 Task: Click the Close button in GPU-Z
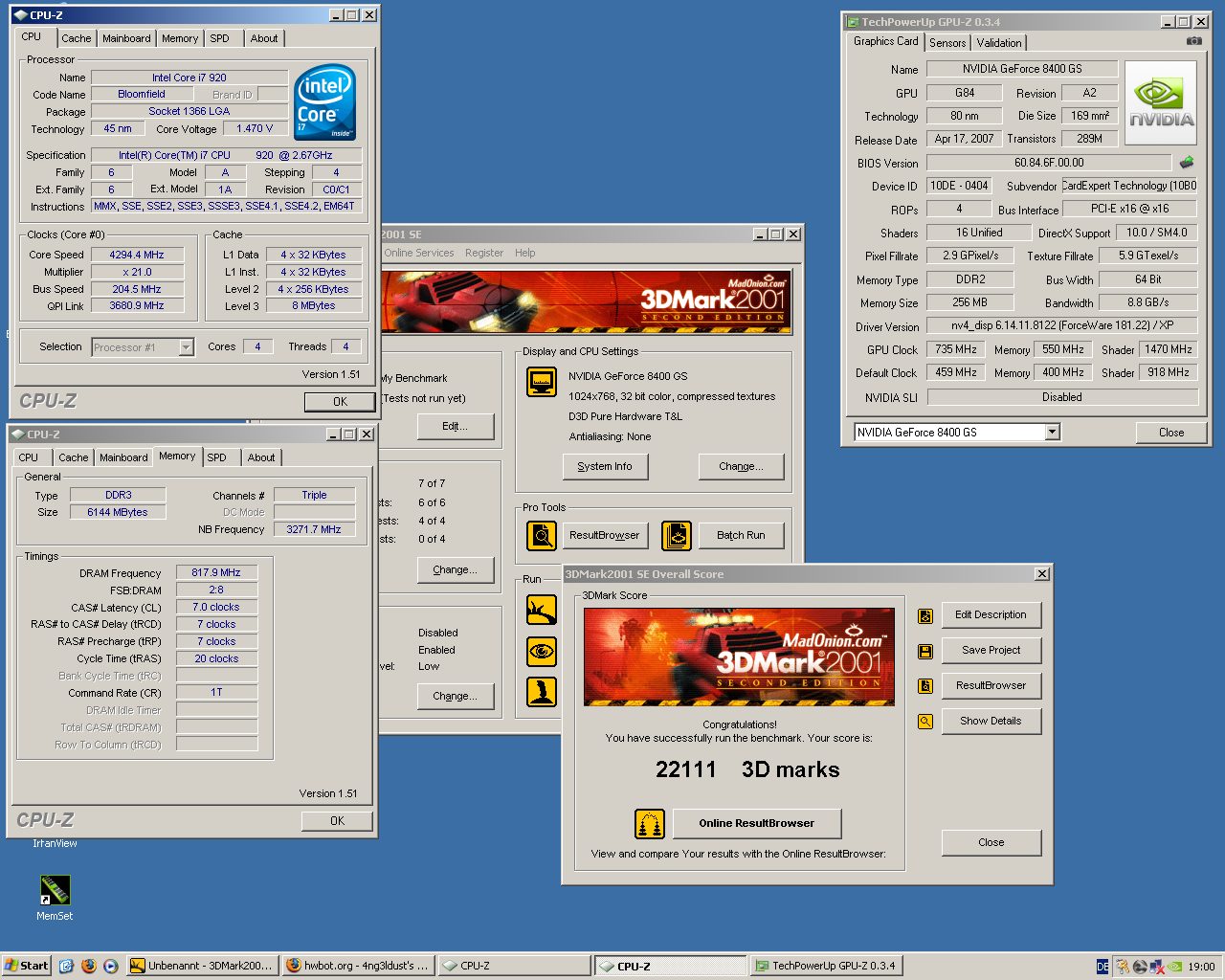point(1171,433)
